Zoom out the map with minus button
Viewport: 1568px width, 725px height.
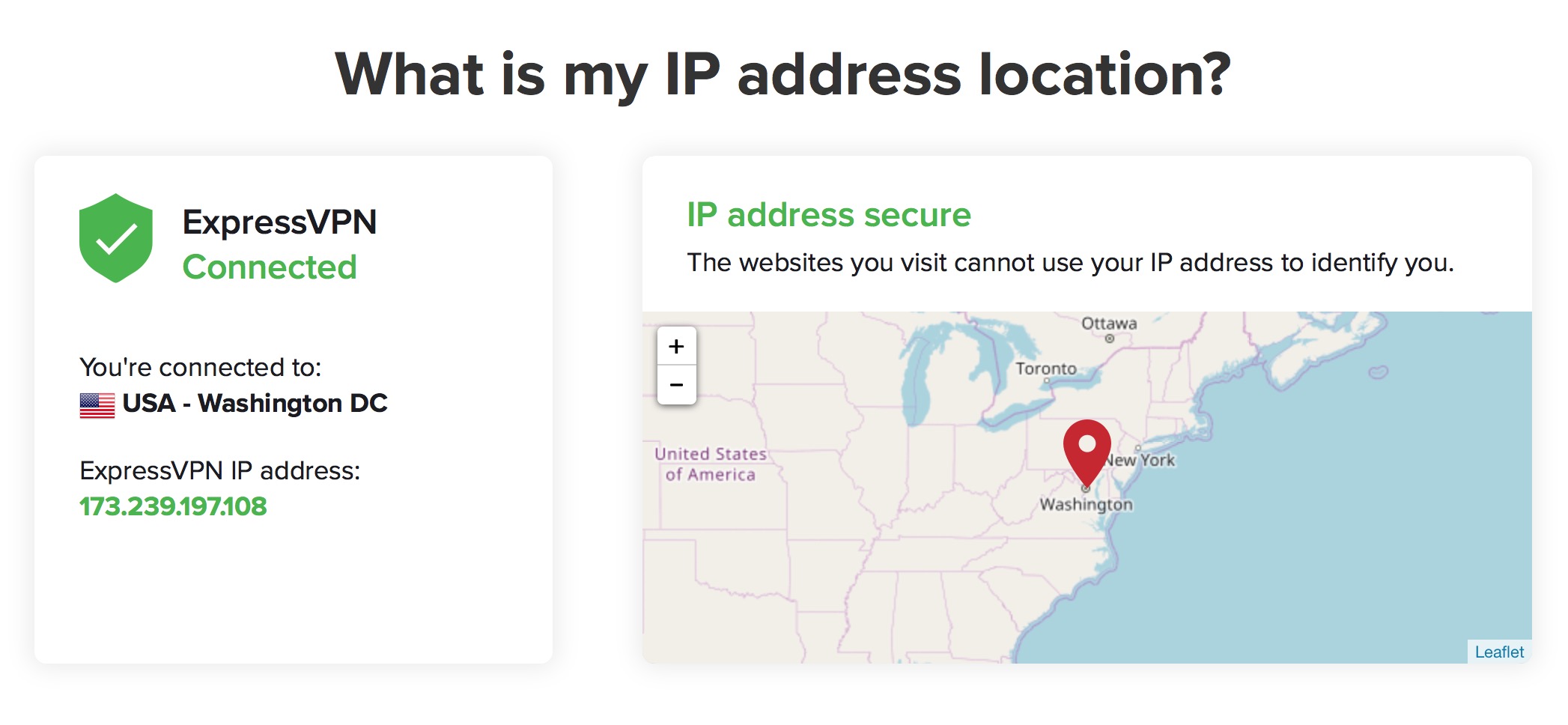676,385
